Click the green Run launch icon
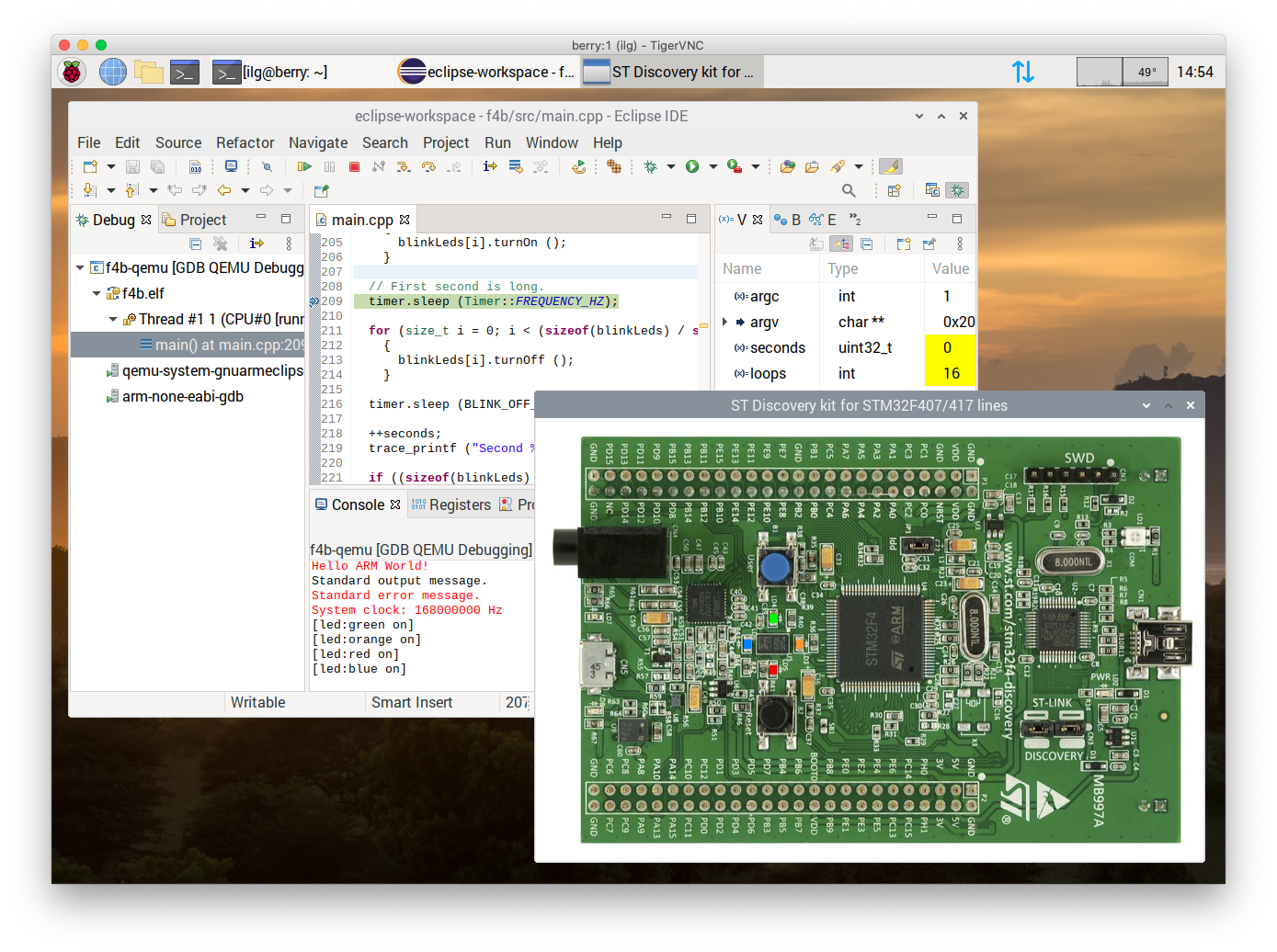 [x=692, y=166]
